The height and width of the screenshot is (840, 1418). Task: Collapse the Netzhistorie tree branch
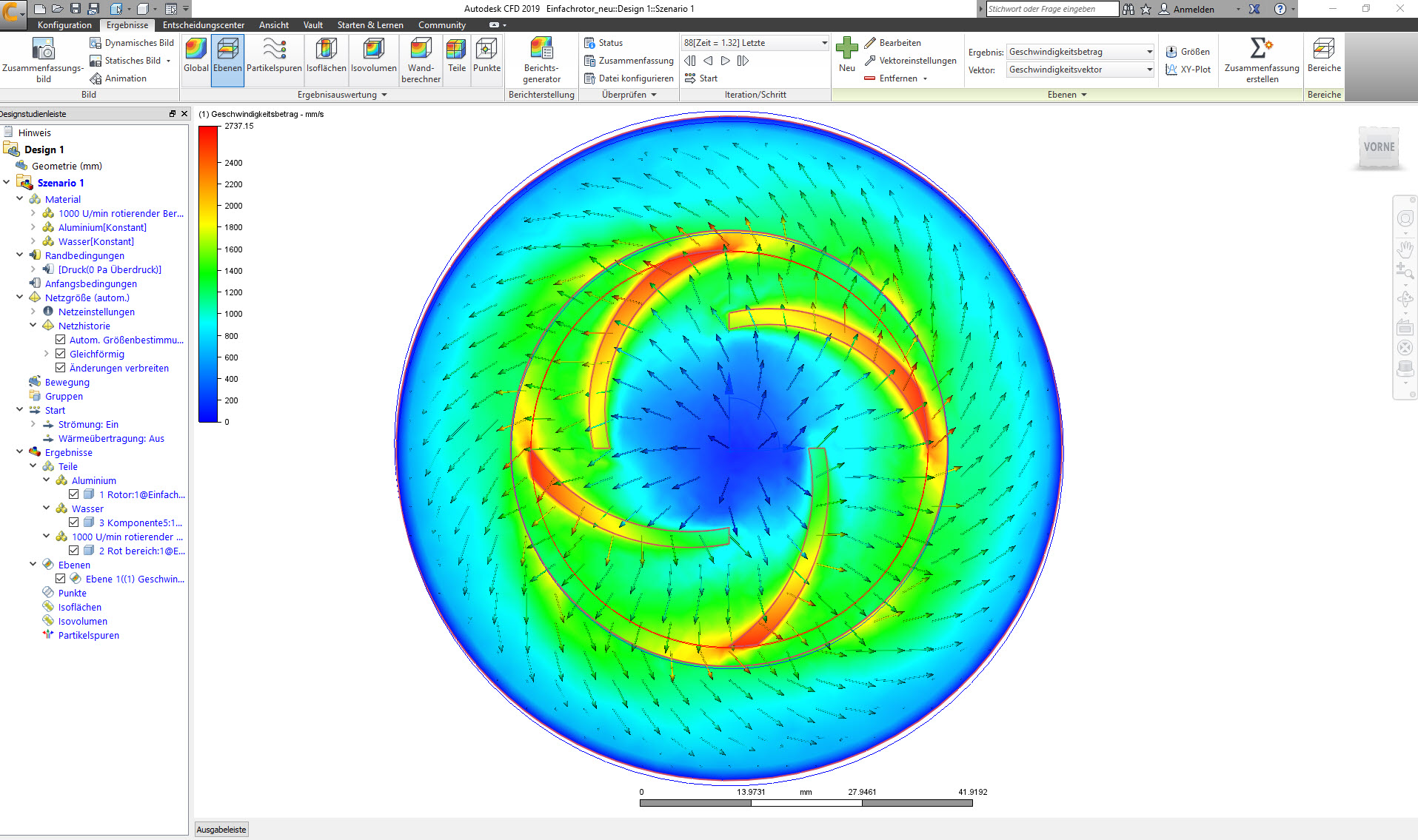pos(33,325)
